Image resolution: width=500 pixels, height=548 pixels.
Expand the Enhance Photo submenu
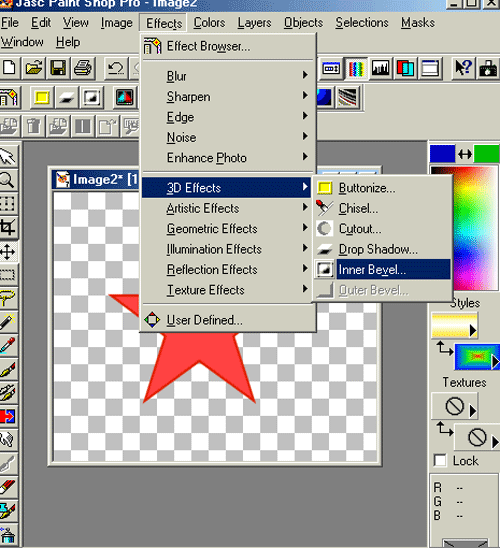(227, 158)
